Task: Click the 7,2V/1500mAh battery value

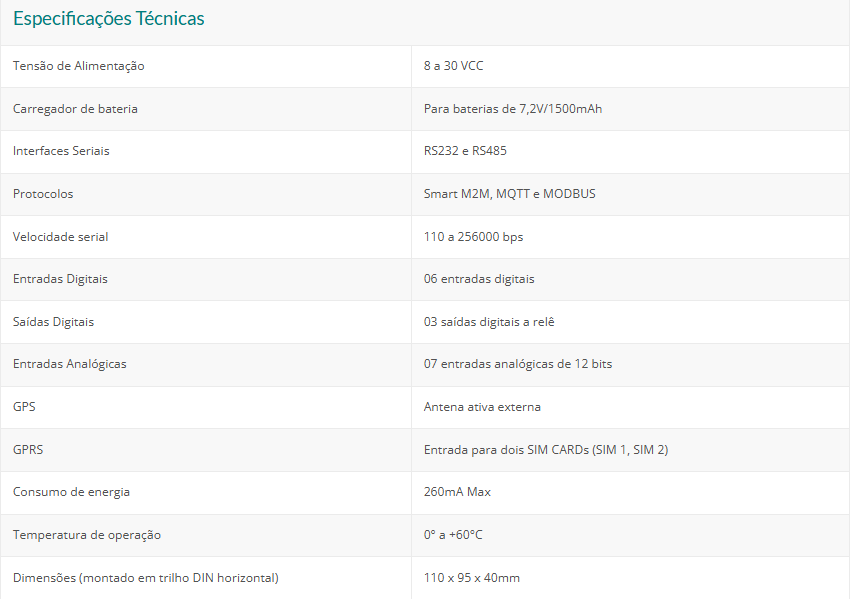Action: pyautogui.click(x=513, y=109)
